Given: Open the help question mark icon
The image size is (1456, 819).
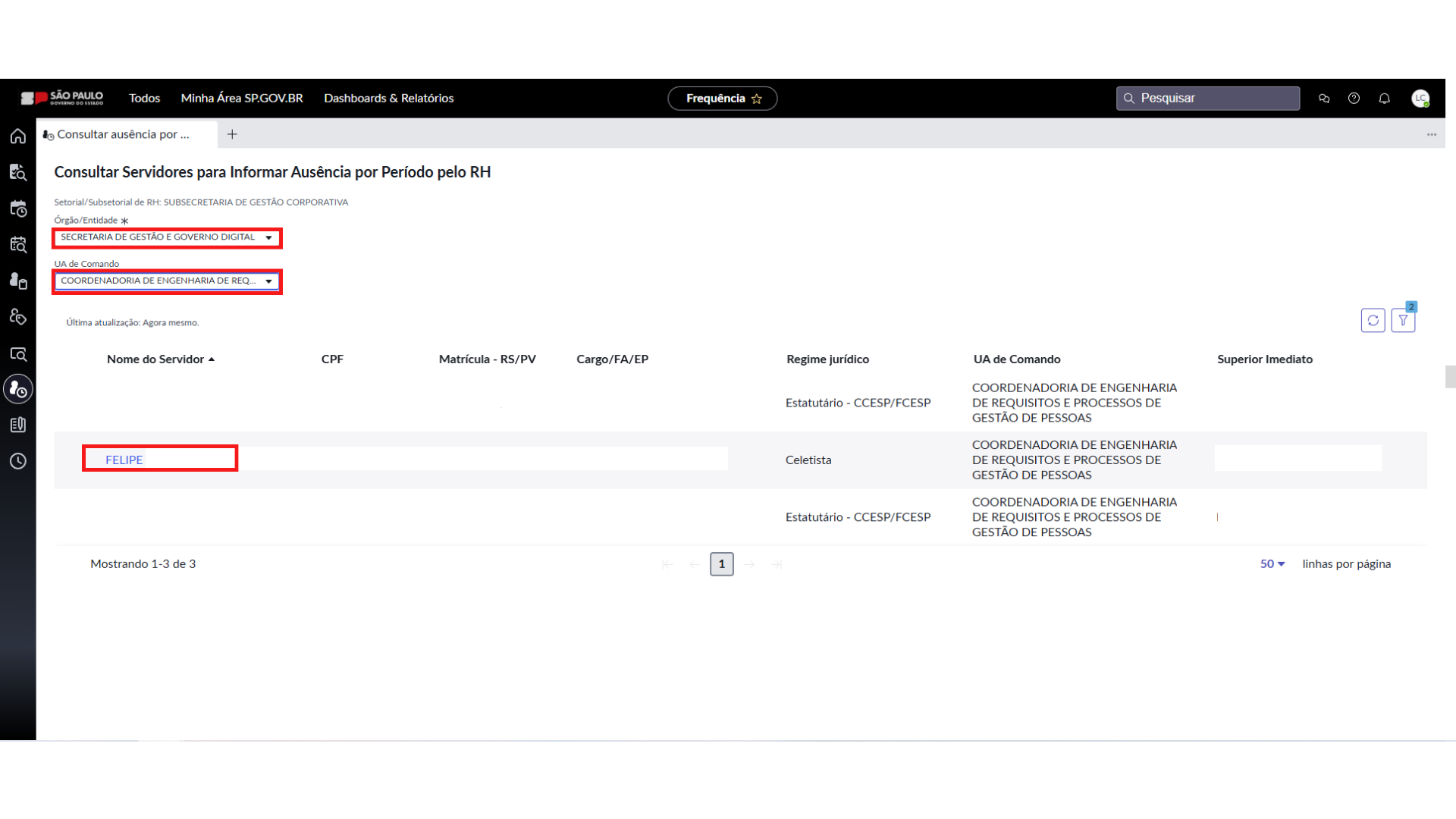Looking at the screenshot, I should pyautogui.click(x=1354, y=99).
